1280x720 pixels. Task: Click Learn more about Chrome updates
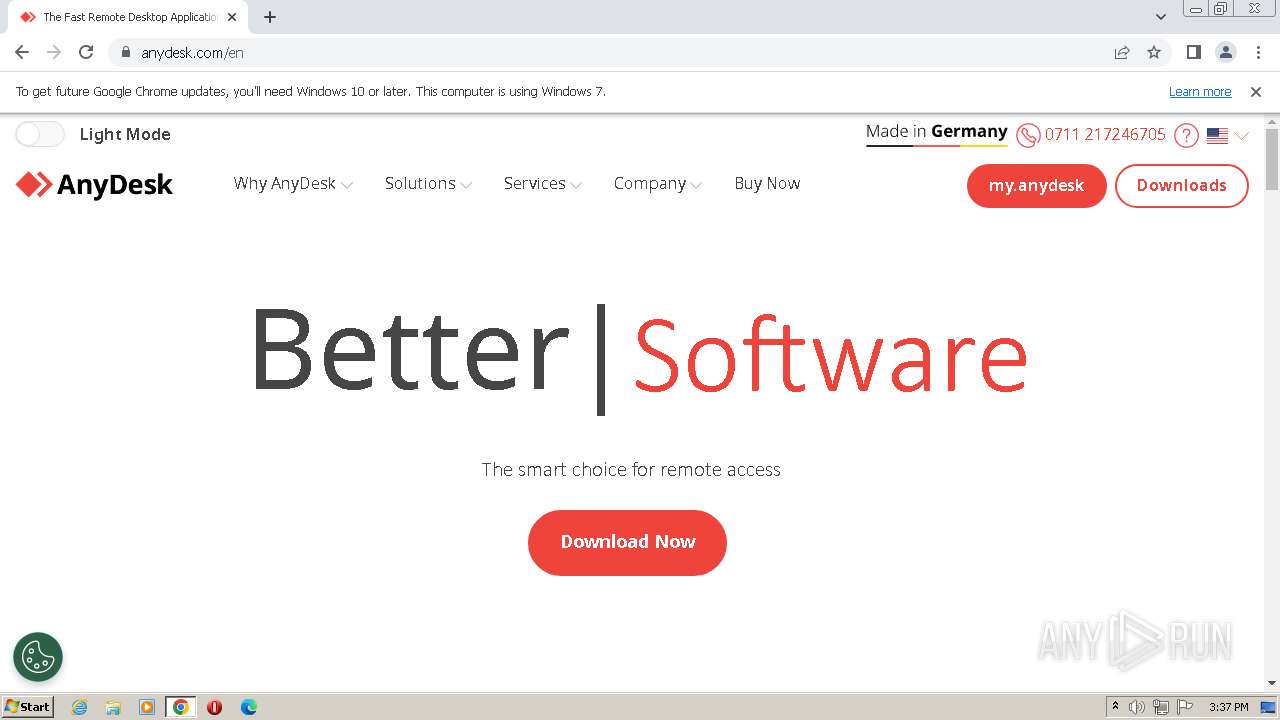point(1200,92)
